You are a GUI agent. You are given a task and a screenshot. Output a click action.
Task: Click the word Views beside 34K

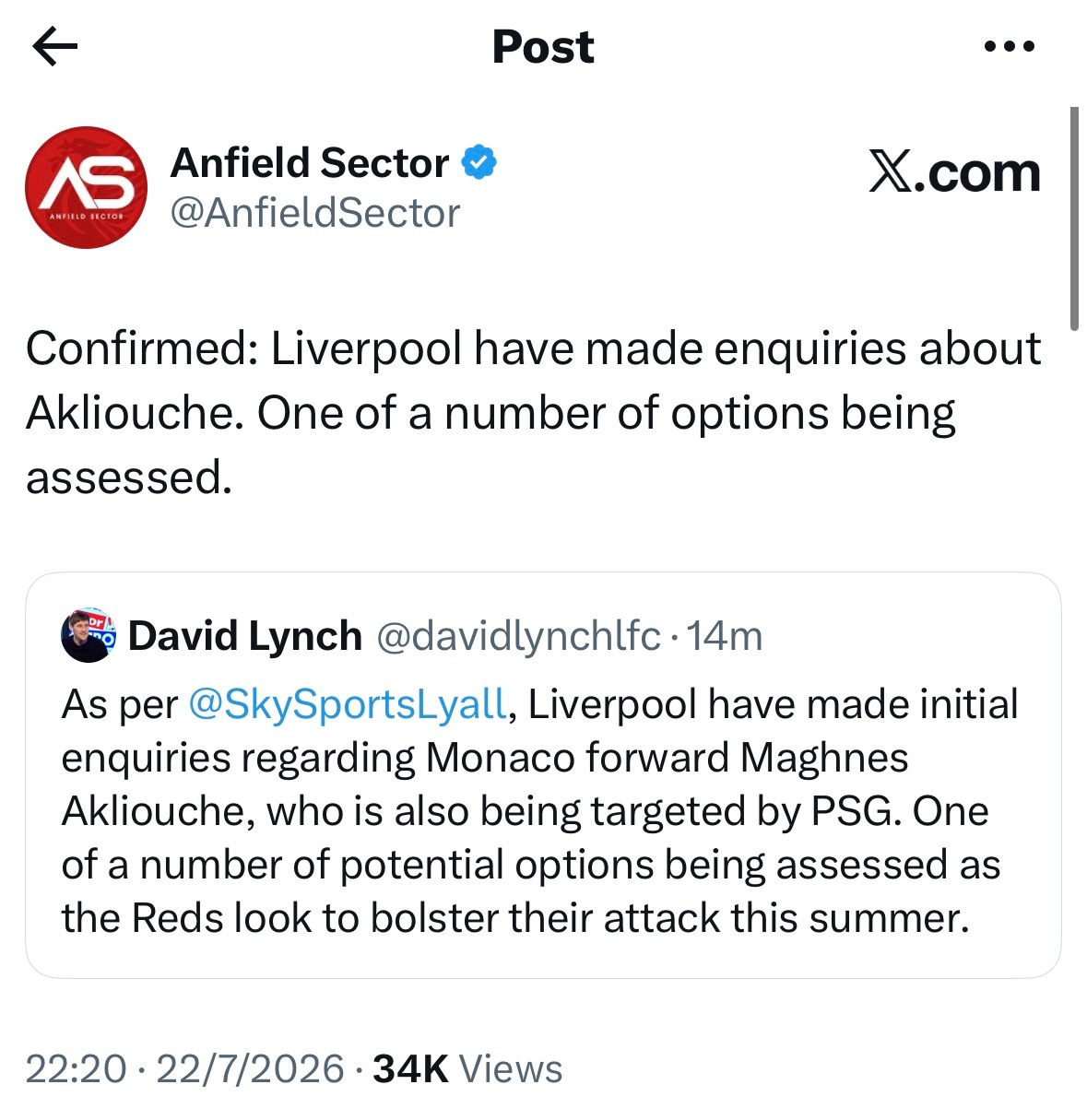(511, 1069)
